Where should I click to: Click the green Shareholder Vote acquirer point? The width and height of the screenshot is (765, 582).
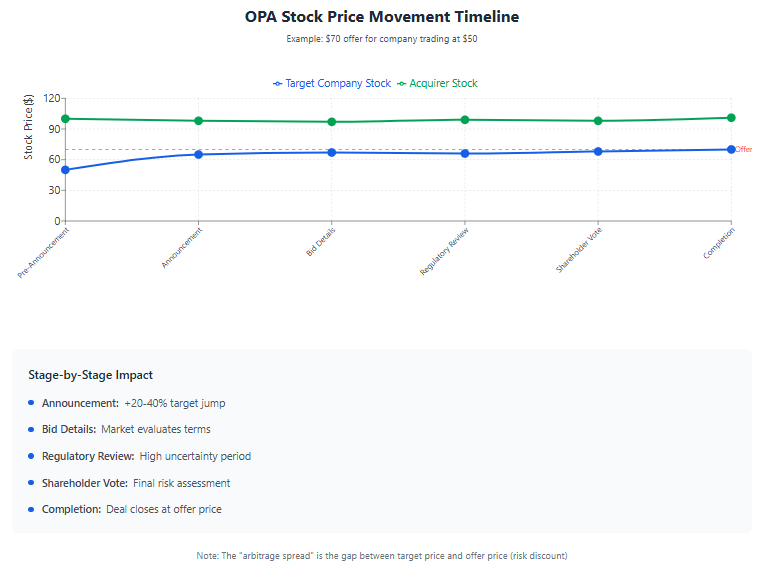click(x=598, y=121)
